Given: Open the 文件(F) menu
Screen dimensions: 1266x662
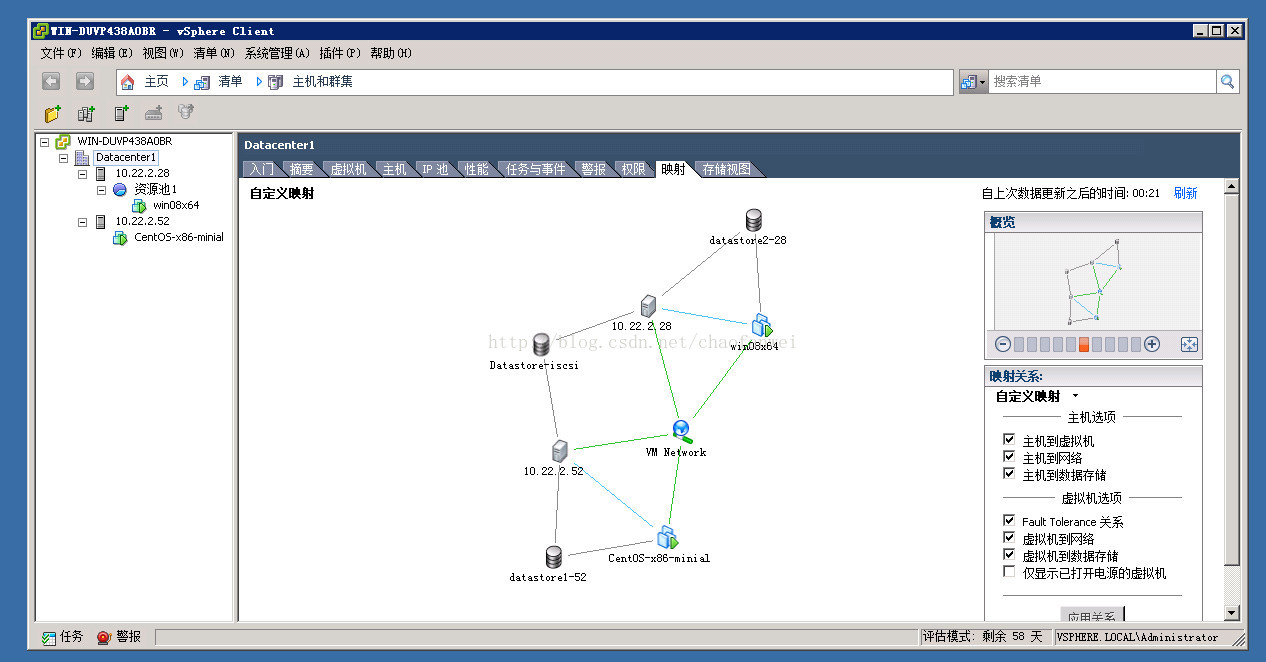Looking at the screenshot, I should 61,53.
